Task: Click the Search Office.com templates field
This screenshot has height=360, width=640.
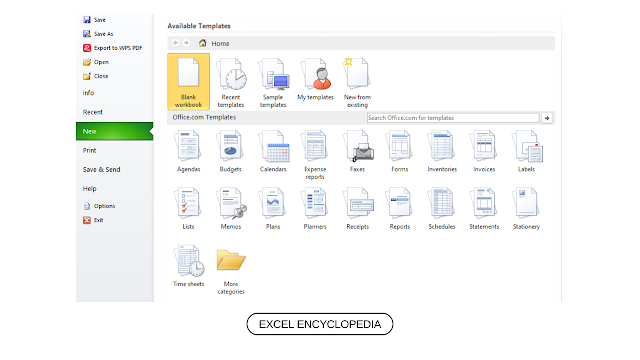Action: click(x=453, y=118)
